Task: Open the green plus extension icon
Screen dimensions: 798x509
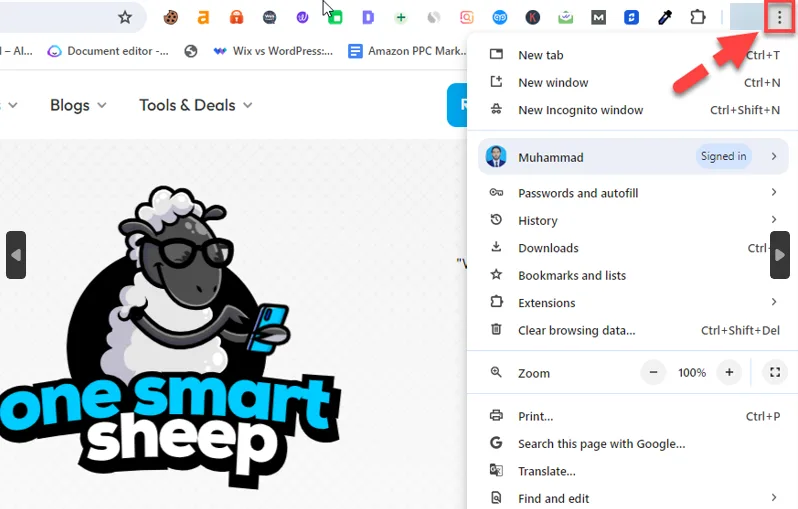Action: [x=401, y=18]
